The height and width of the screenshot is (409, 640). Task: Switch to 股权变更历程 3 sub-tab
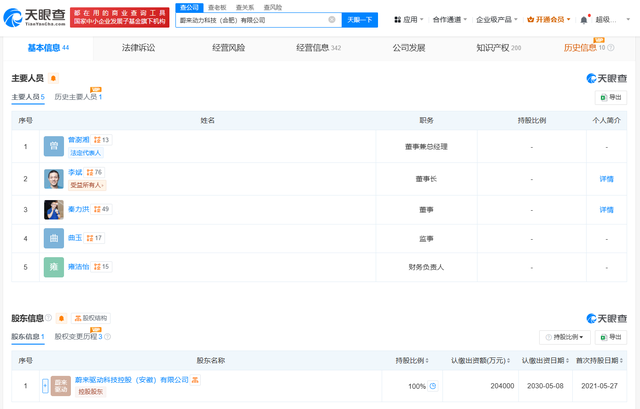pyautogui.click(x=78, y=337)
